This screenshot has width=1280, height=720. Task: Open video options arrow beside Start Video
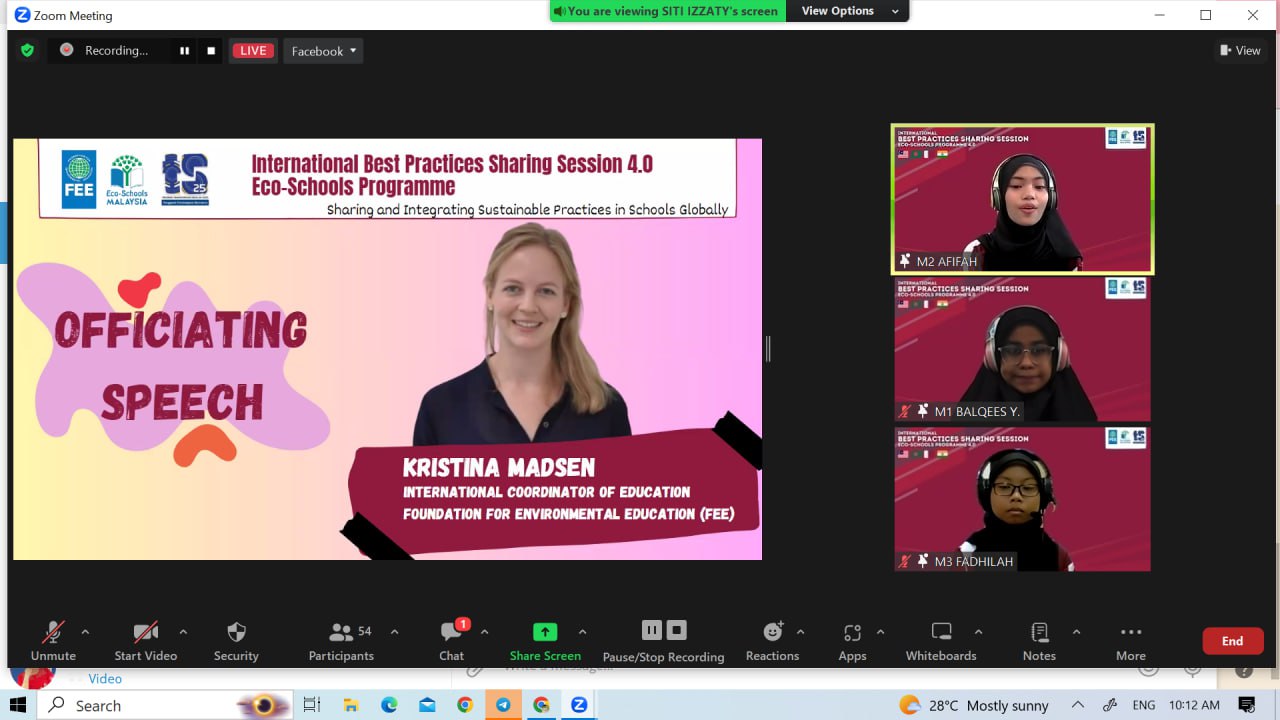(x=183, y=632)
